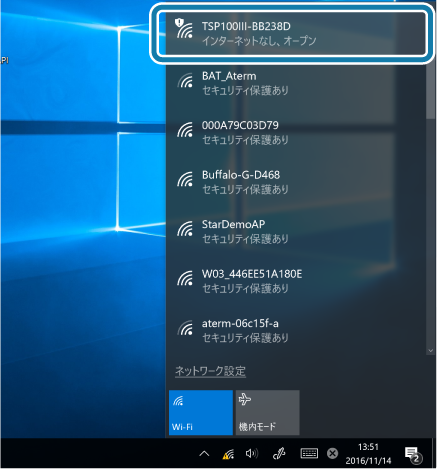Open the Action Center notification icon

413,454
